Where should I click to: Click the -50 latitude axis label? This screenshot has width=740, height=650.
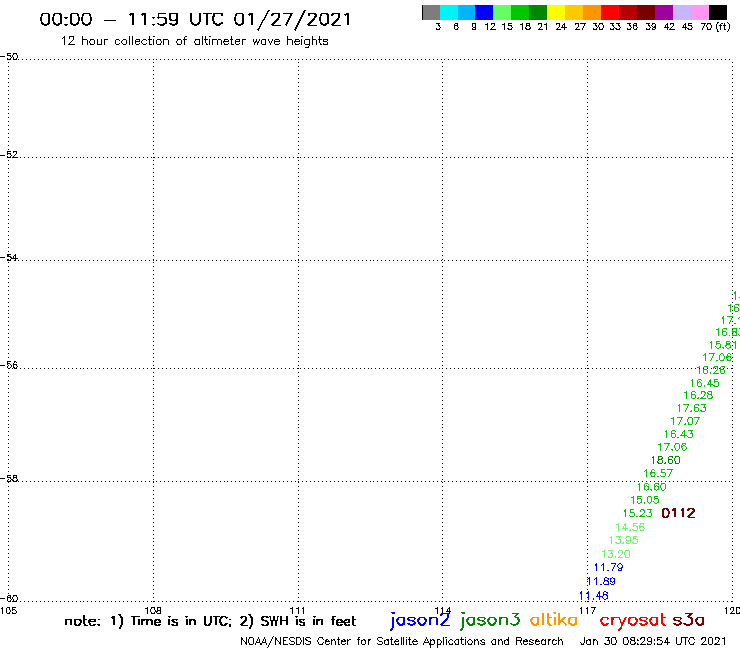tap(9, 57)
